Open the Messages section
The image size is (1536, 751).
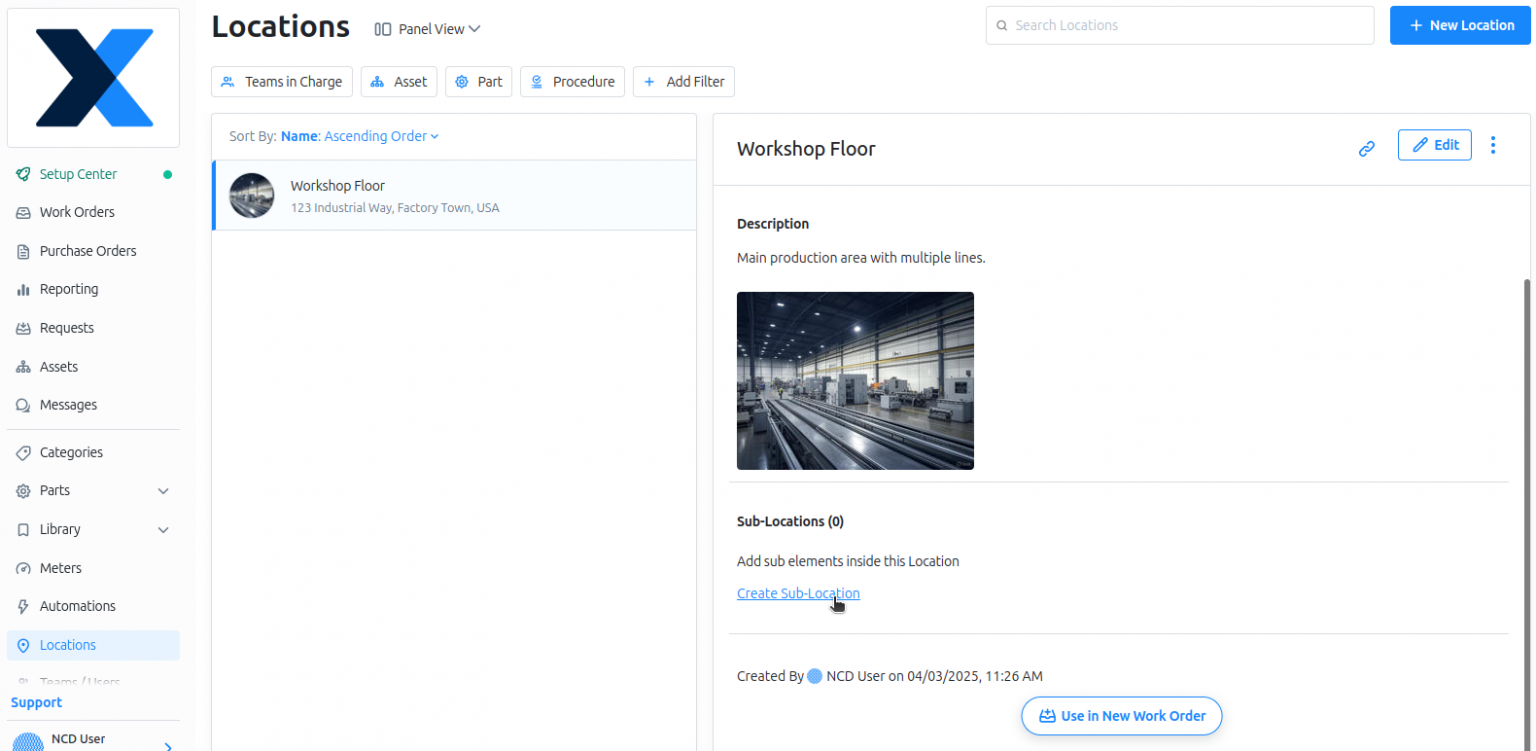[68, 405]
